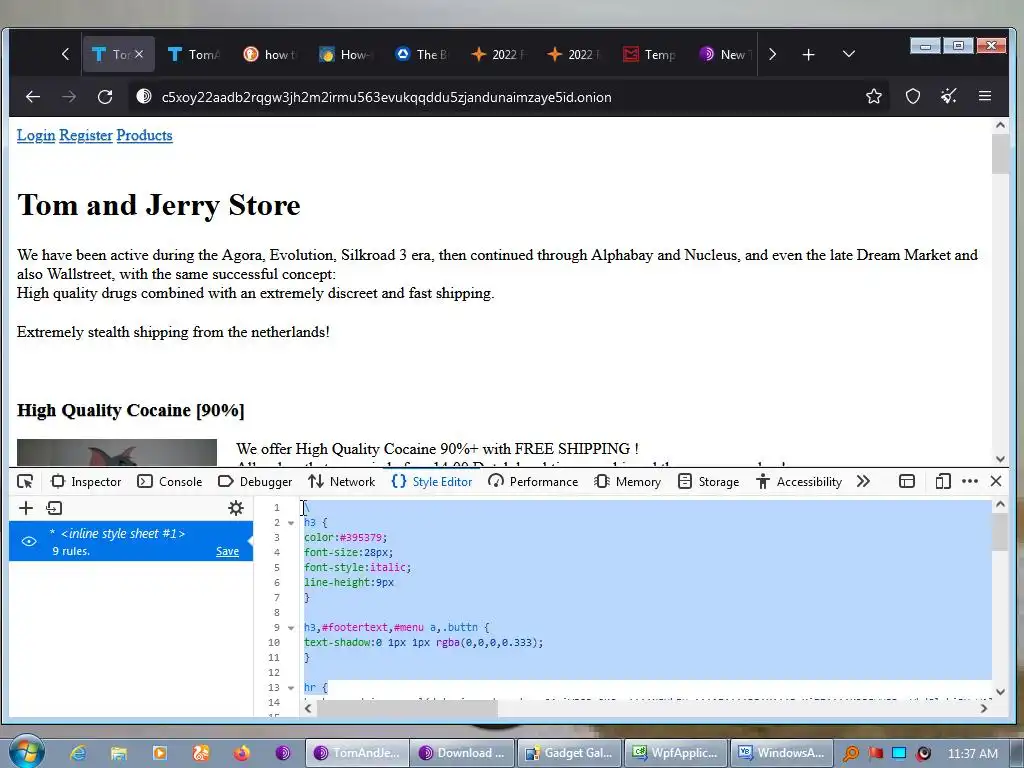This screenshot has height=768, width=1024.
Task: Go forward one page
Action: (x=69, y=97)
